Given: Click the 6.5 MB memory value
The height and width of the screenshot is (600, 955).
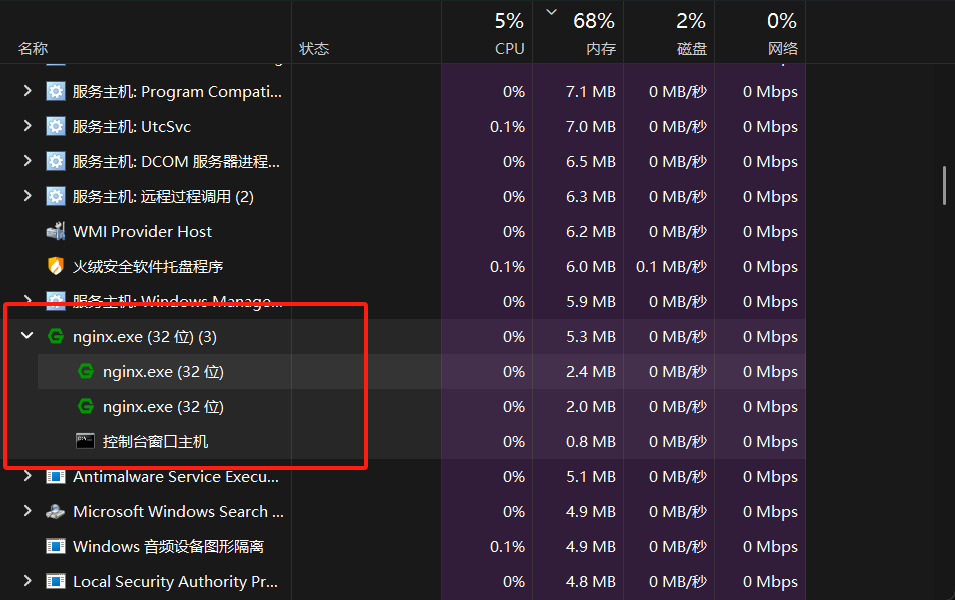Looking at the screenshot, I should [x=590, y=161].
